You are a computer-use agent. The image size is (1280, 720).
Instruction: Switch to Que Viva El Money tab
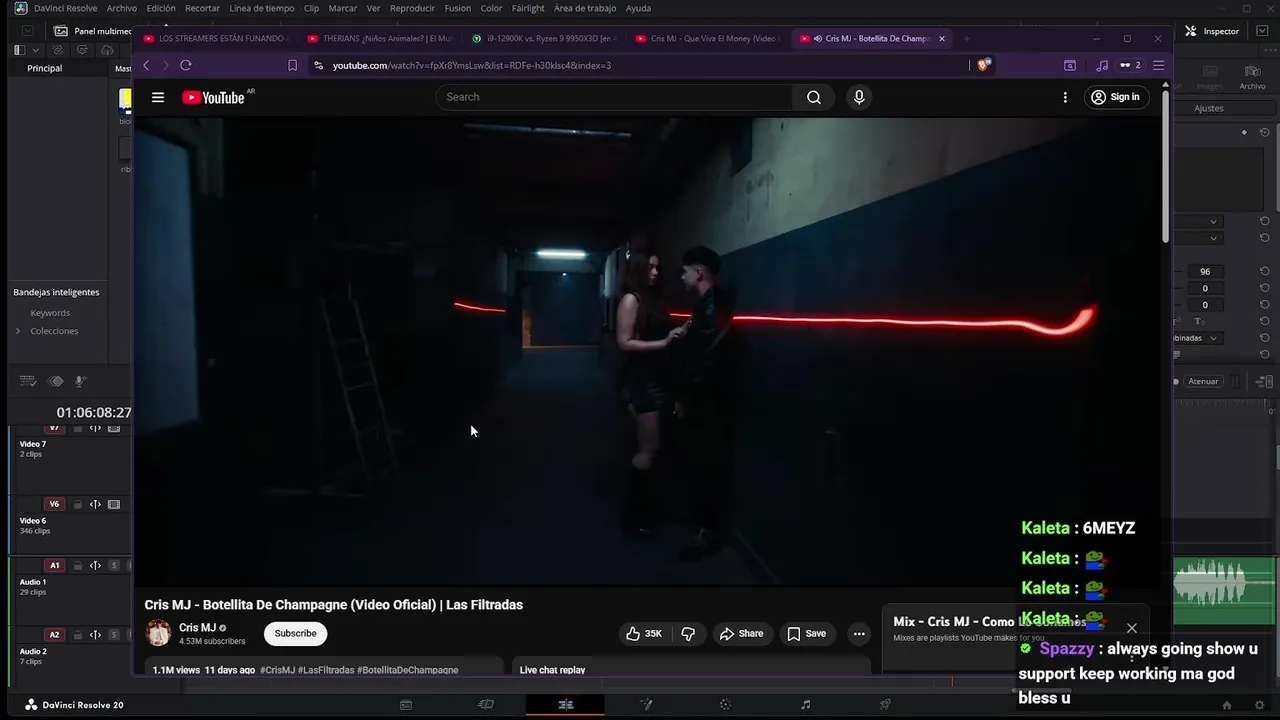pyautogui.click(x=708, y=38)
